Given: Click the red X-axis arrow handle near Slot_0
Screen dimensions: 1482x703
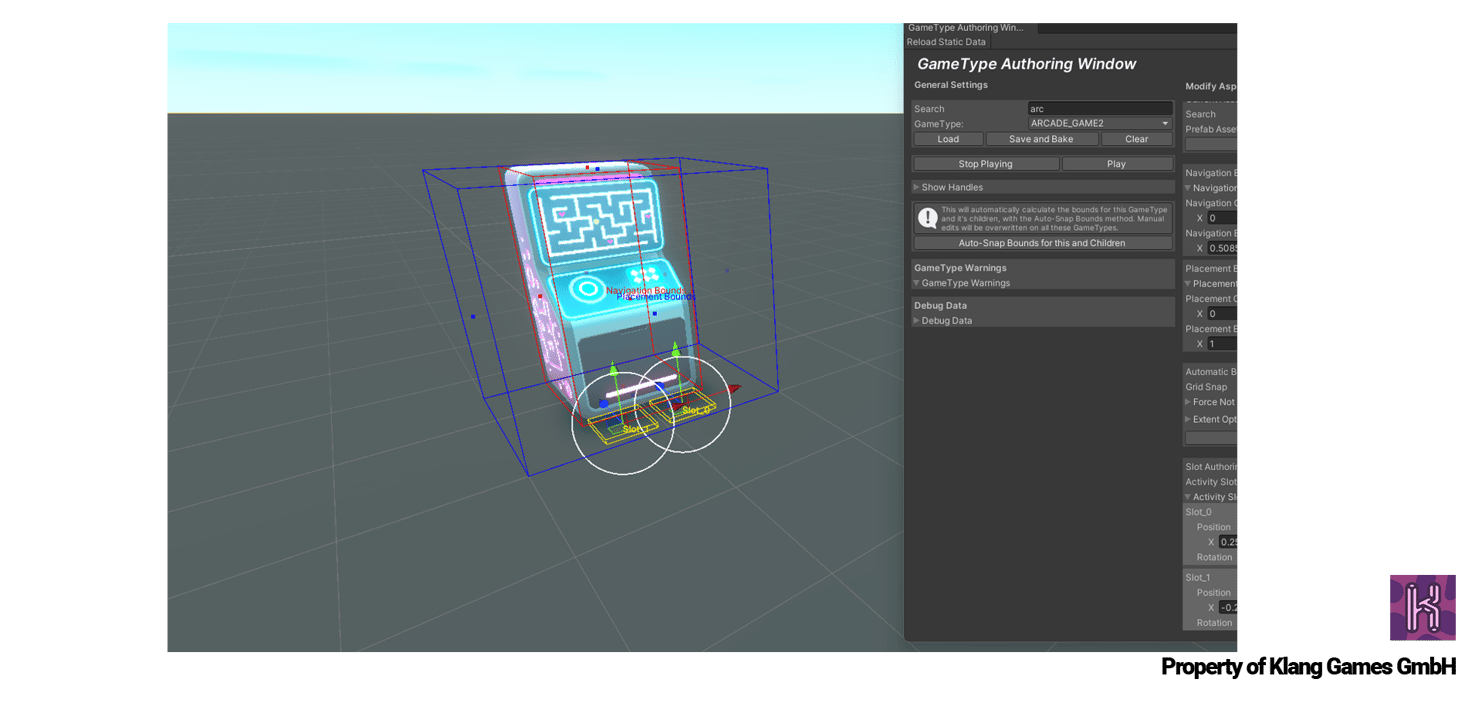Looking at the screenshot, I should [x=733, y=388].
